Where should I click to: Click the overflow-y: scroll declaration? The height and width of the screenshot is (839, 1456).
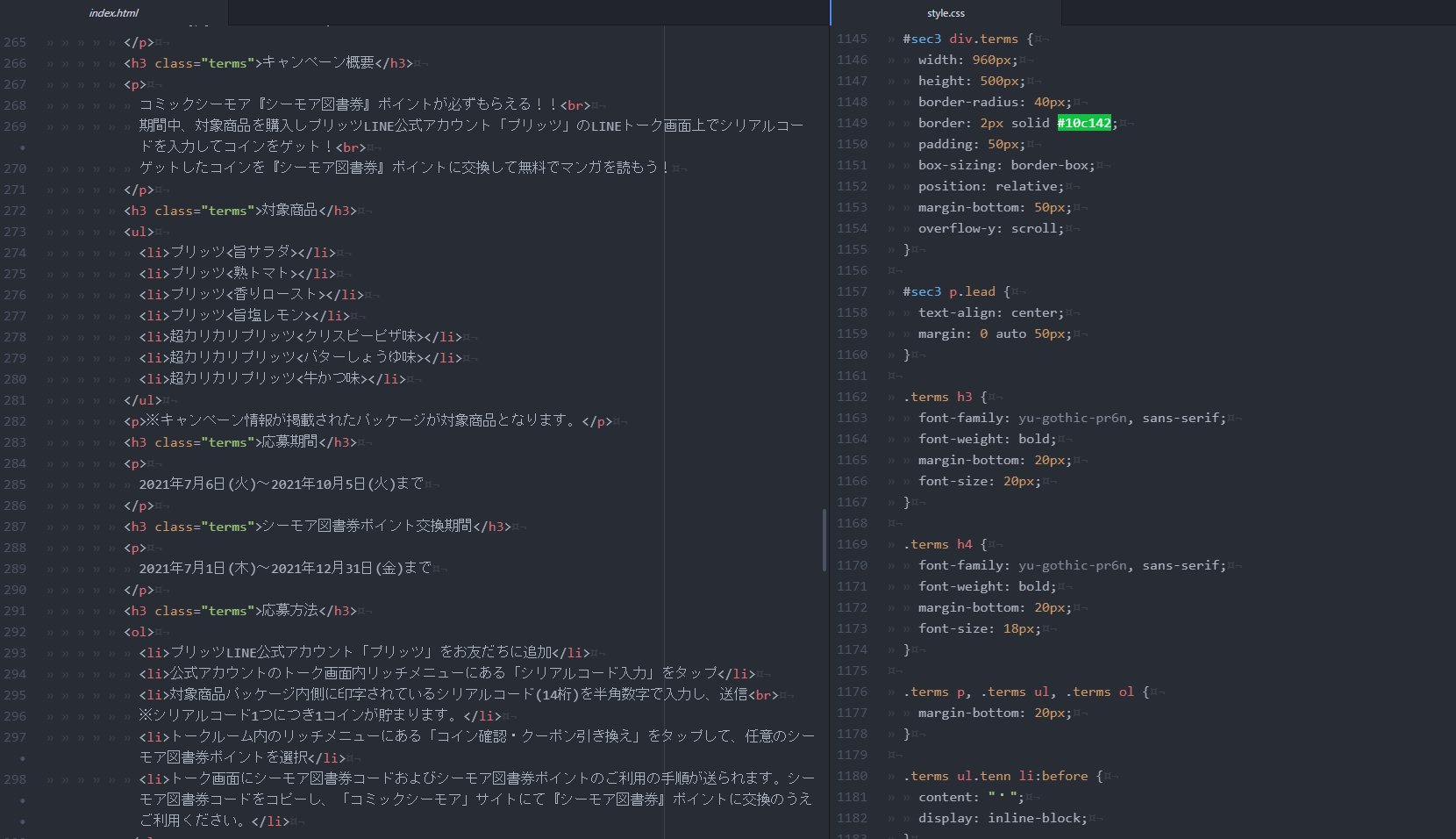pos(991,228)
